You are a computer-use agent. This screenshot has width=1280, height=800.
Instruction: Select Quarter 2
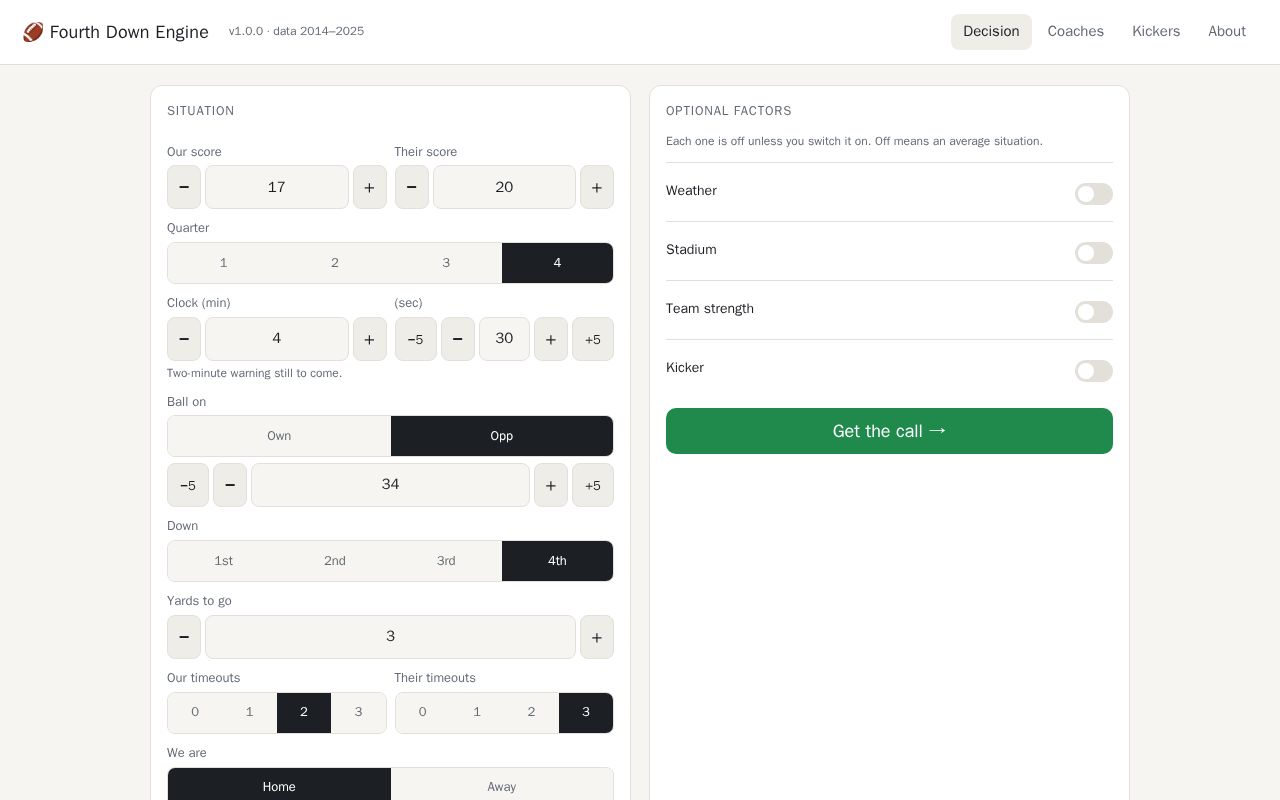(335, 263)
